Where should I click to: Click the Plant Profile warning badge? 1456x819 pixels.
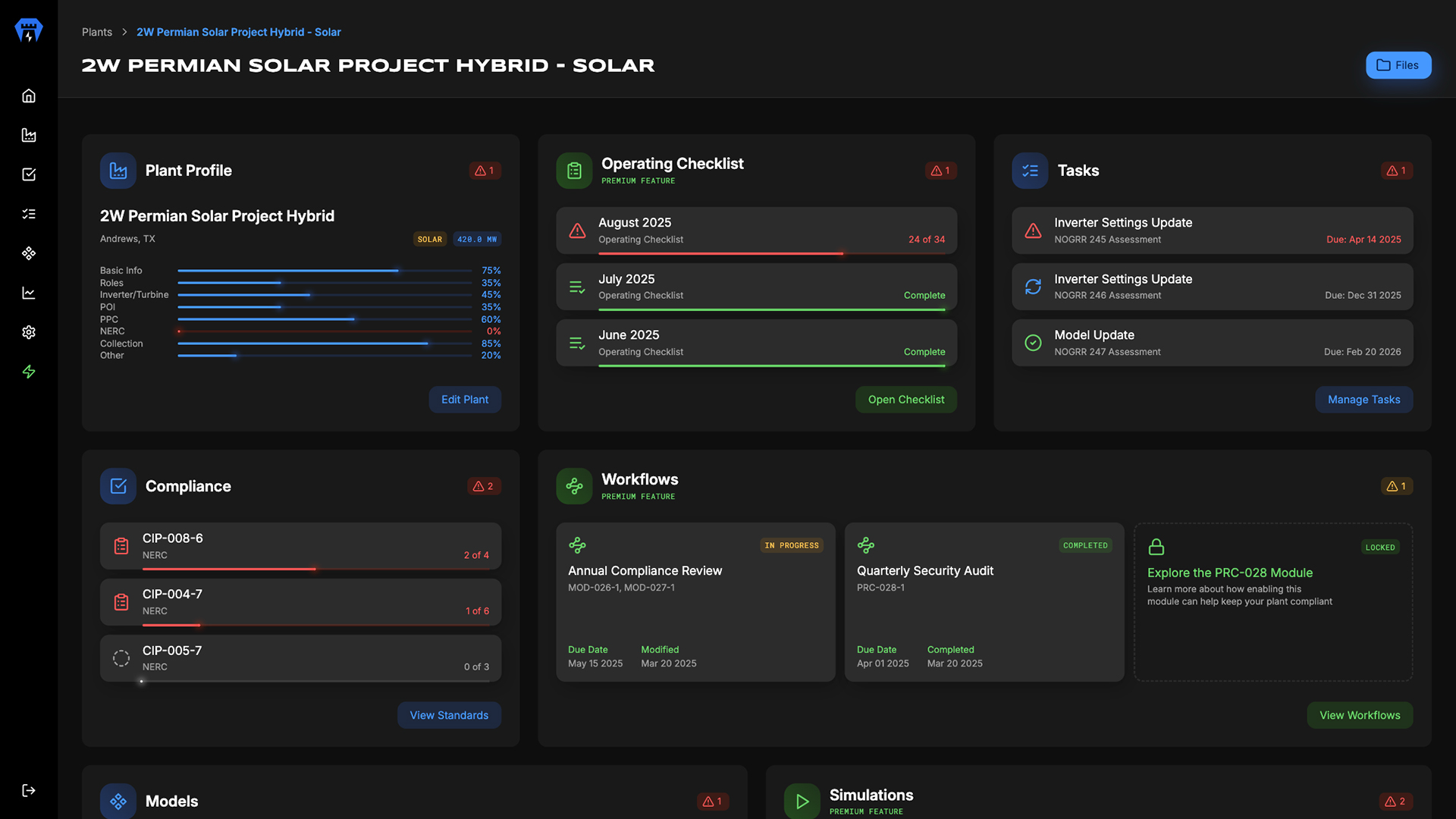[x=485, y=171]
